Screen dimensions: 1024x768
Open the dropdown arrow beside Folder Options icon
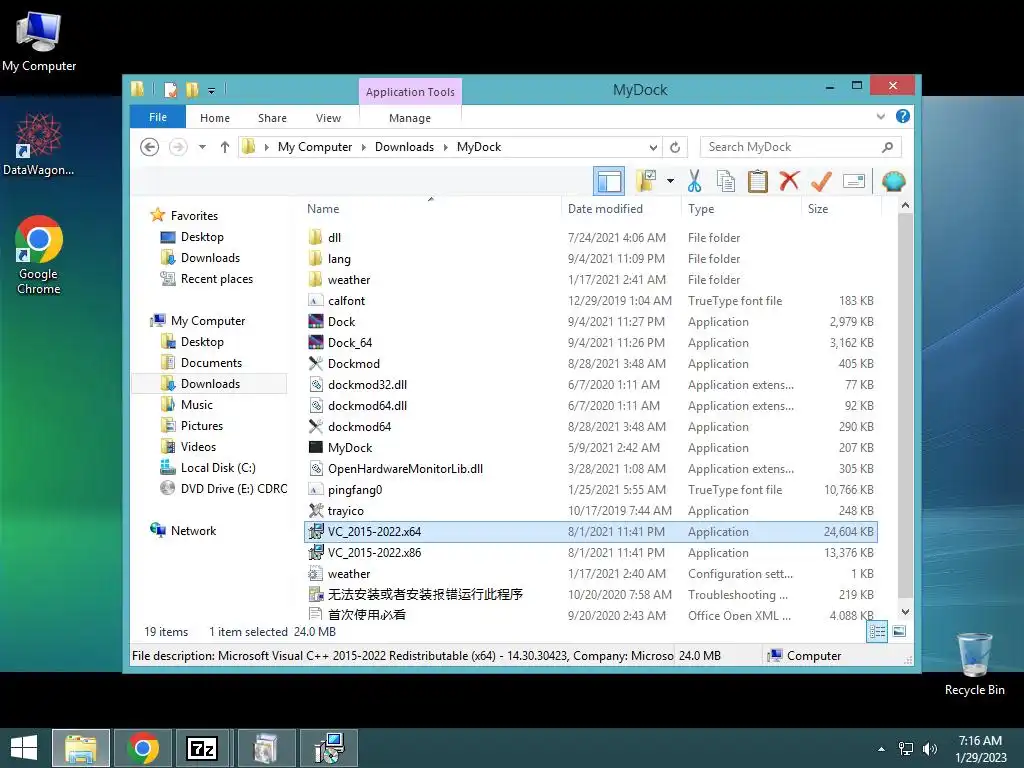coord(670,181)
